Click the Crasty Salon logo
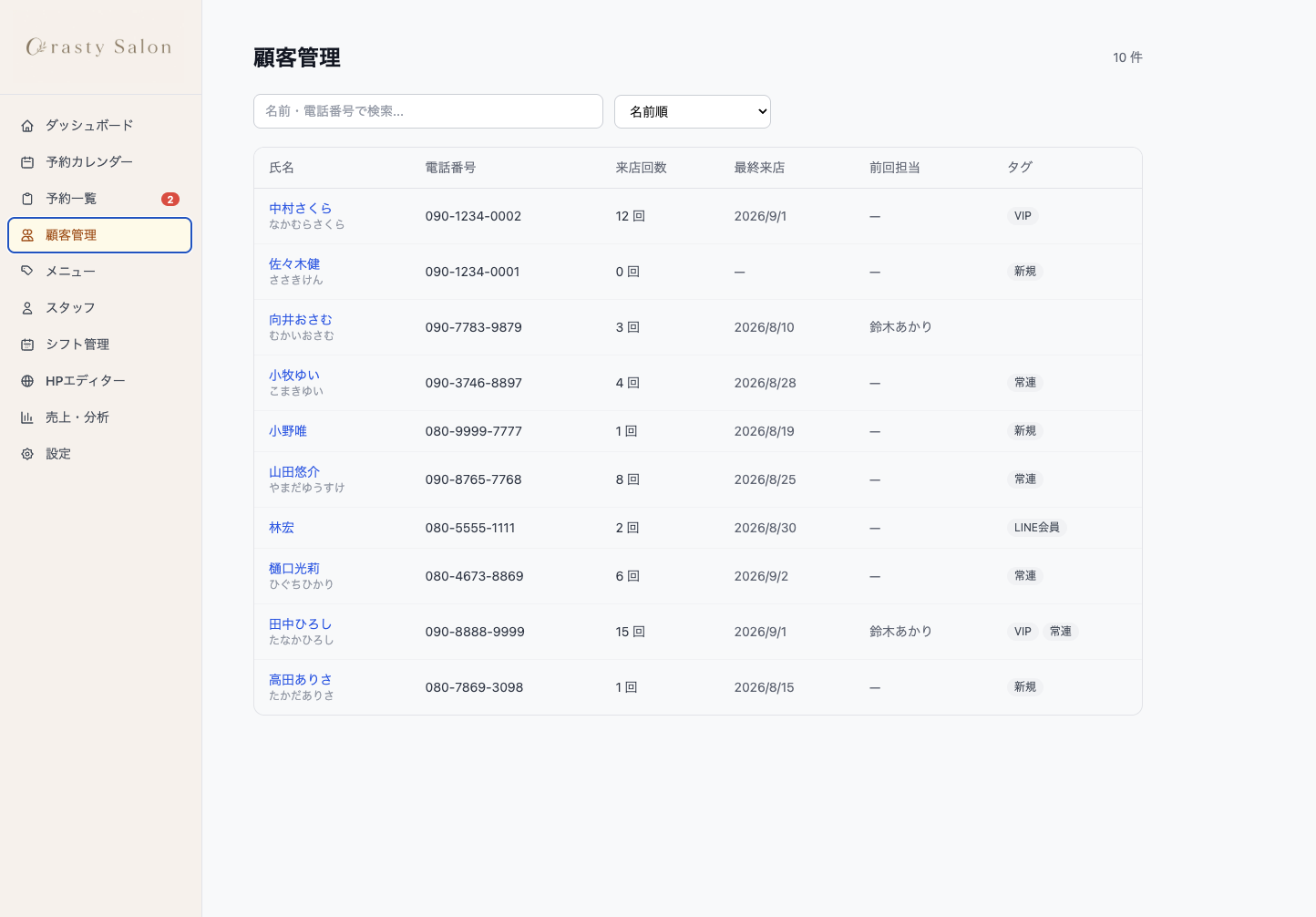The width and height of the screenshot is (1316, 917). (x=99, y=47)
